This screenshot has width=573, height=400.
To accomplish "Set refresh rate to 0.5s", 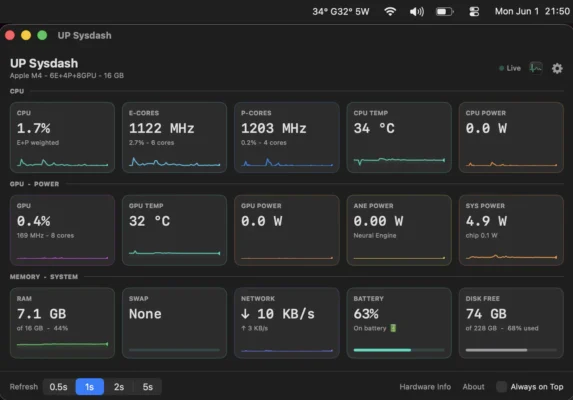I will coord(58,387).
